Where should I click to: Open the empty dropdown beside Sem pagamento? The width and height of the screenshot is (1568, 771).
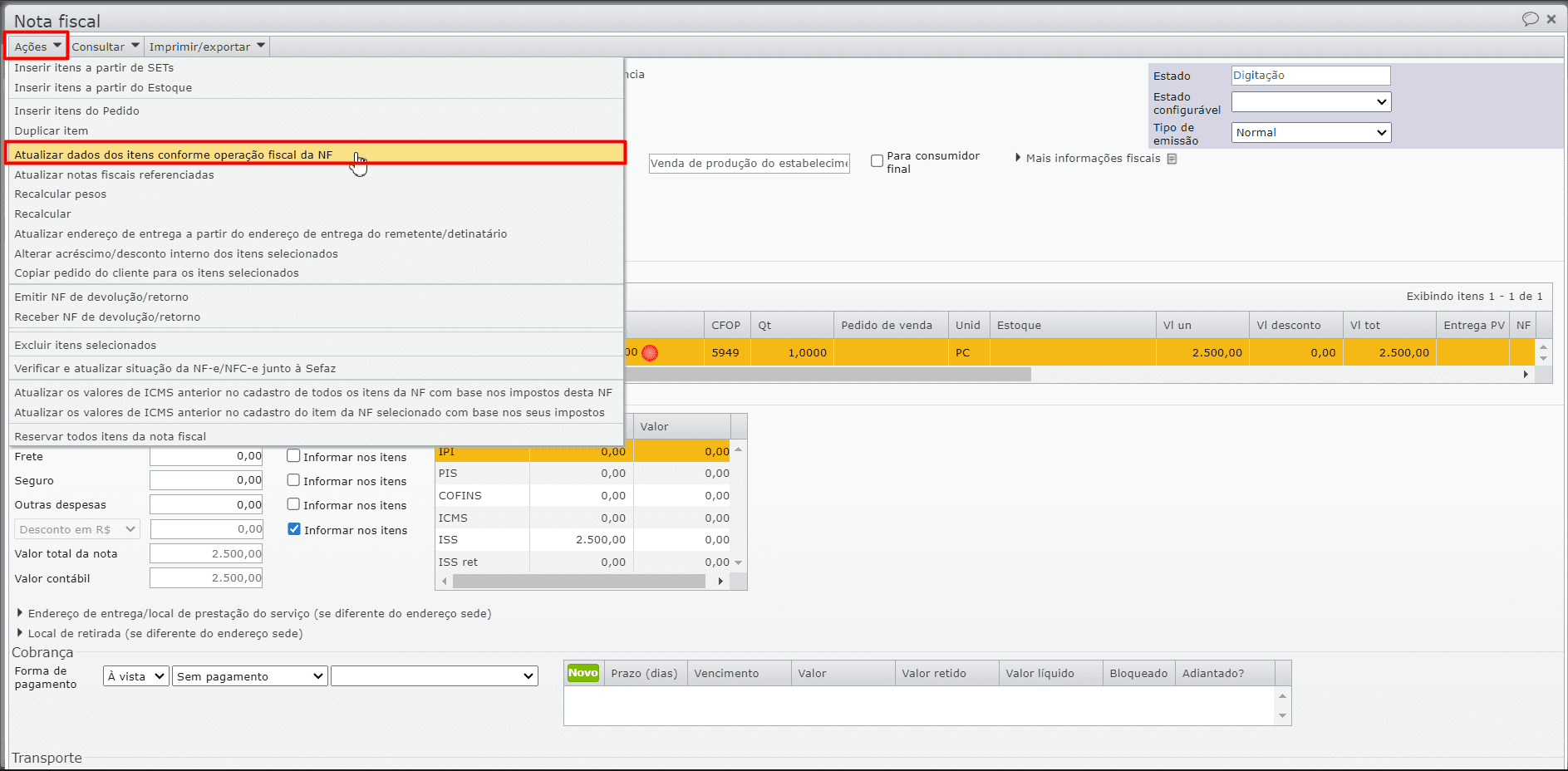[x=434, y=676]
